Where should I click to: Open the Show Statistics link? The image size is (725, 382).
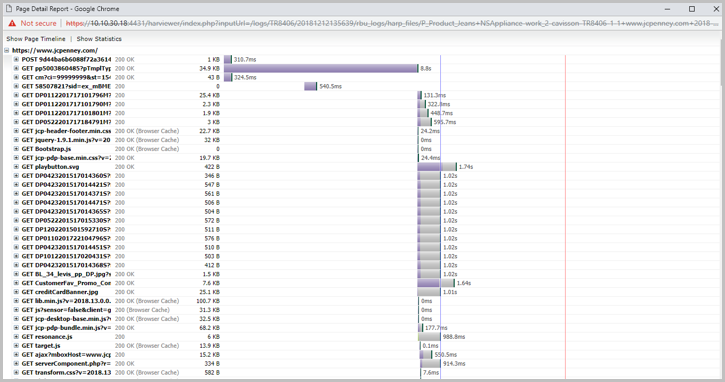[x=99, y=39]
